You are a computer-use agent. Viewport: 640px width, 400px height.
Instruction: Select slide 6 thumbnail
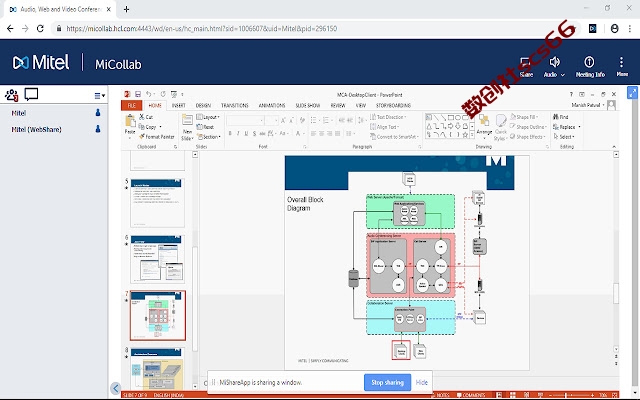(157, 259)
